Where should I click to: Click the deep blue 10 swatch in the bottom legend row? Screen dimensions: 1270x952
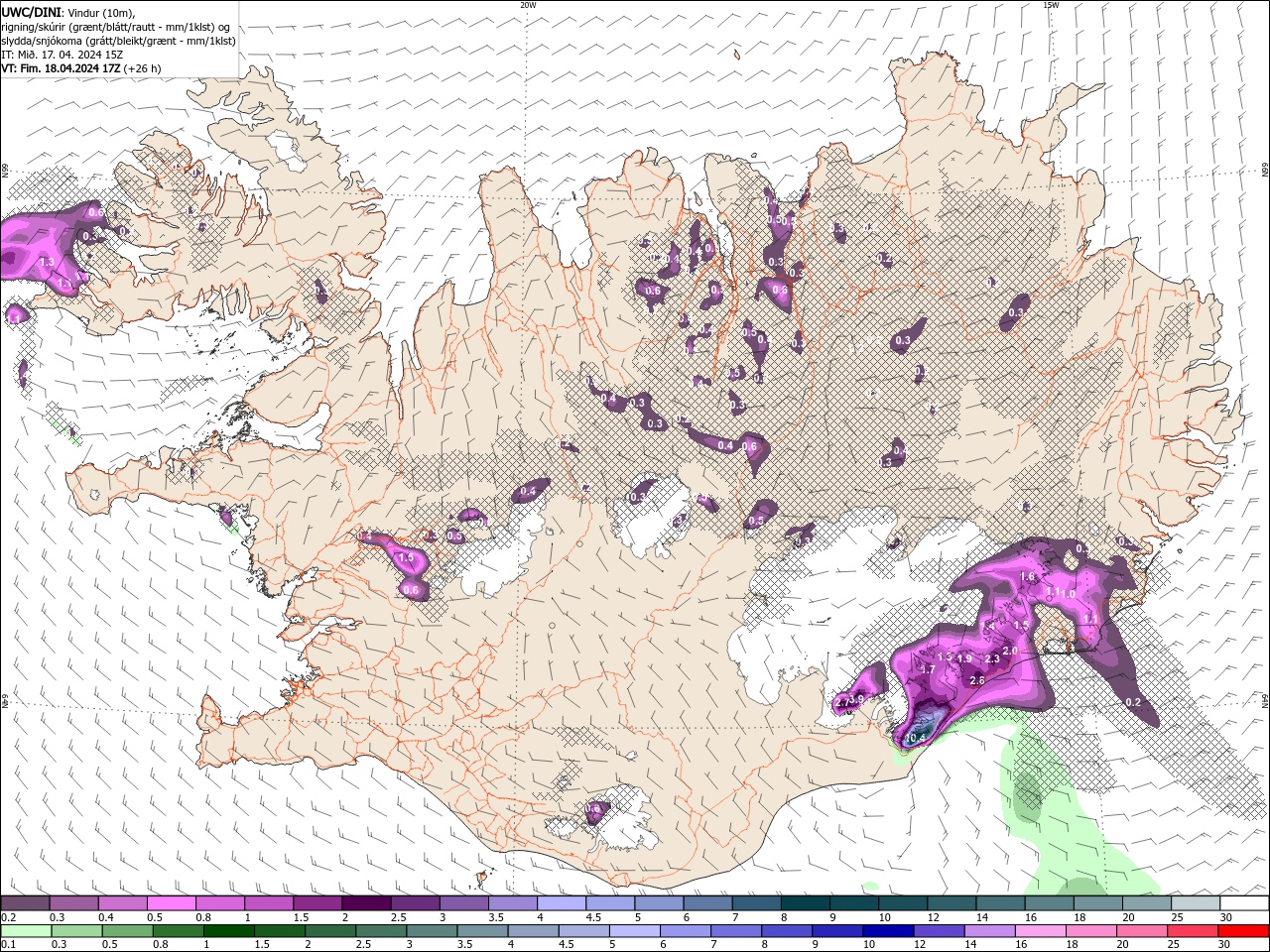tap(887, 931)
